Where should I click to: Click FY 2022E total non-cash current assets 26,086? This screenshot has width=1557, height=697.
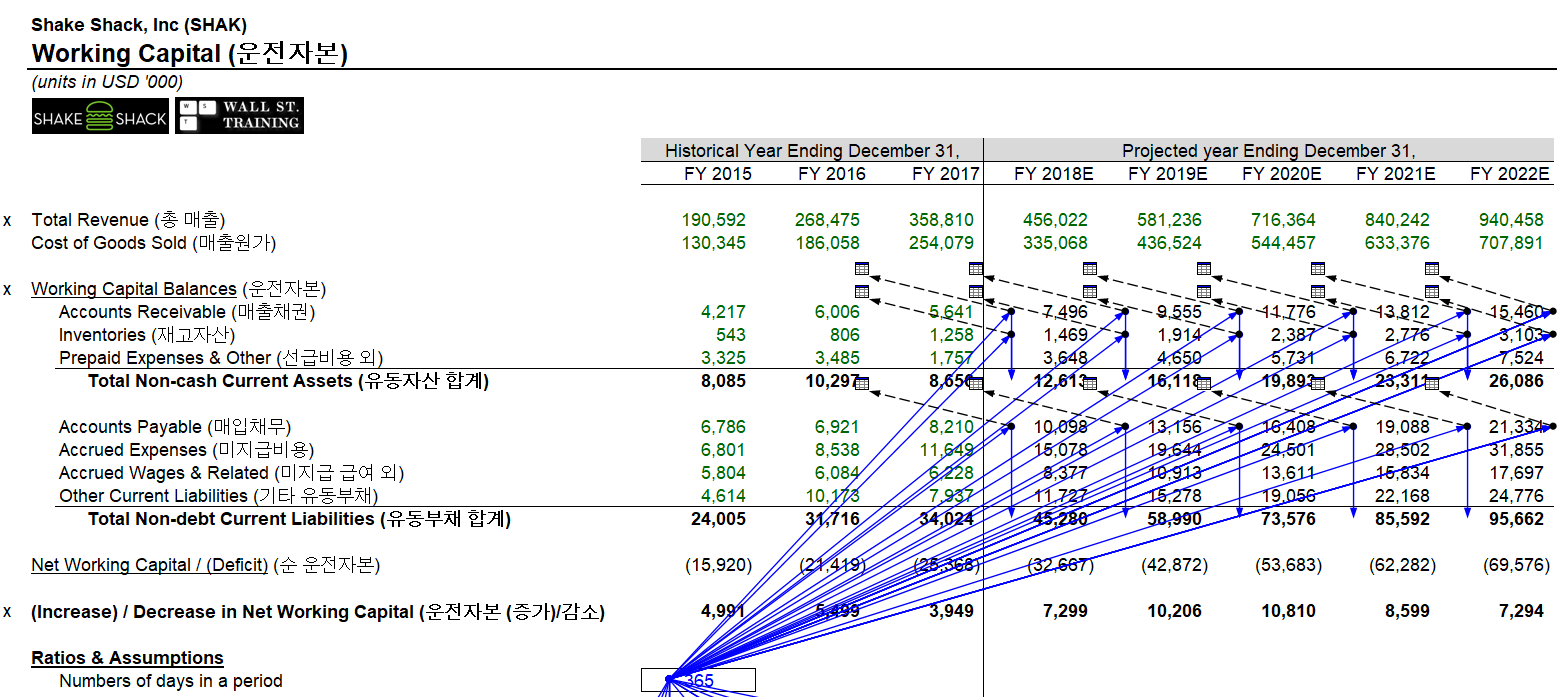click(x=1516, y=381)
